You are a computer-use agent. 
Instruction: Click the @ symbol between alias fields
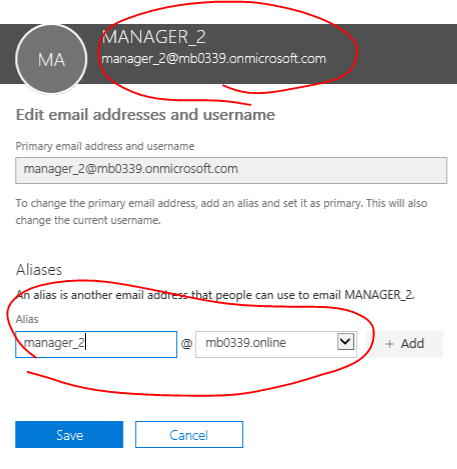186,343
